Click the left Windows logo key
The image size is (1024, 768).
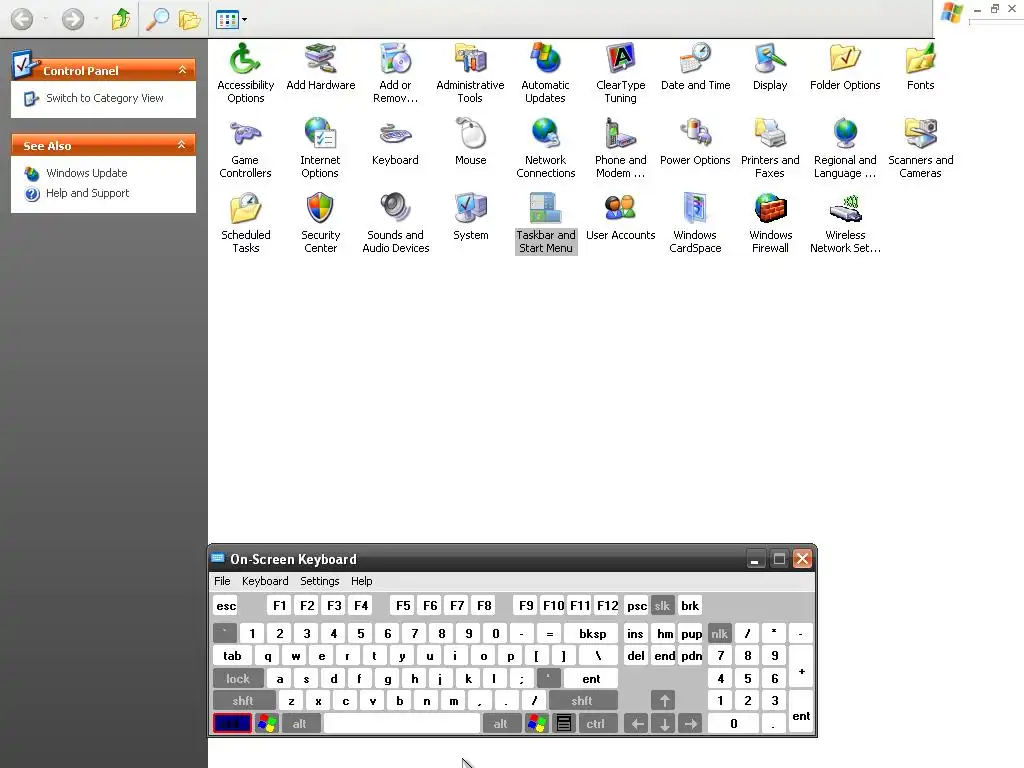point(266,724)
